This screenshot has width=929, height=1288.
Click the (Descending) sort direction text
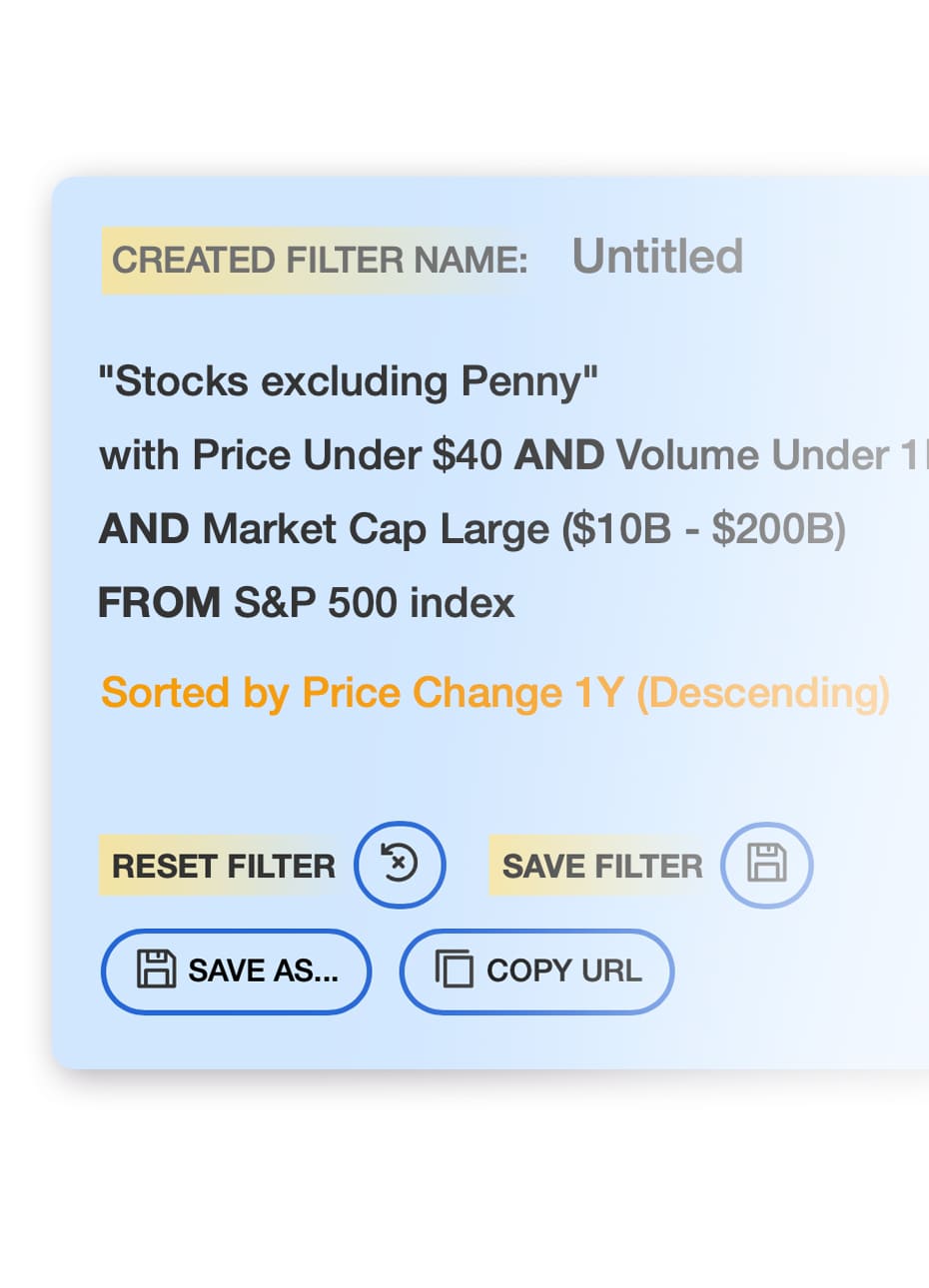[x=762, y=693]
